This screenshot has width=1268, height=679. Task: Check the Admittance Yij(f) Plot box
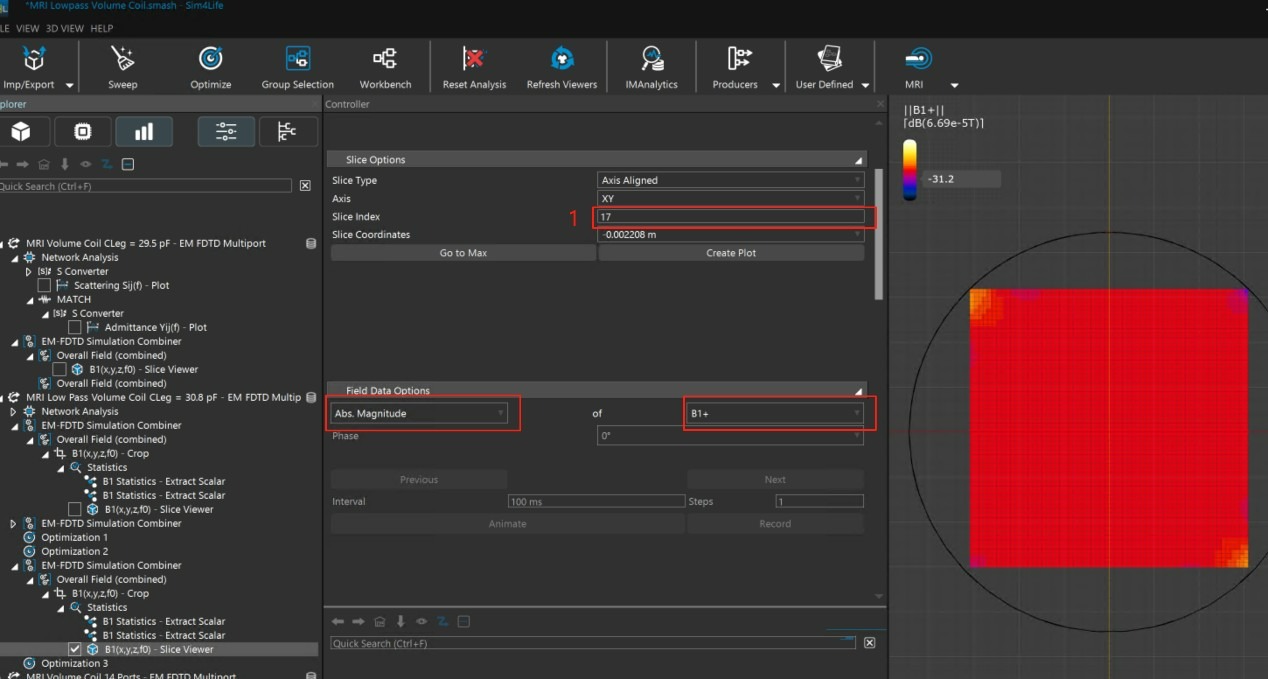pyautogui.click(x=74, y=327)
